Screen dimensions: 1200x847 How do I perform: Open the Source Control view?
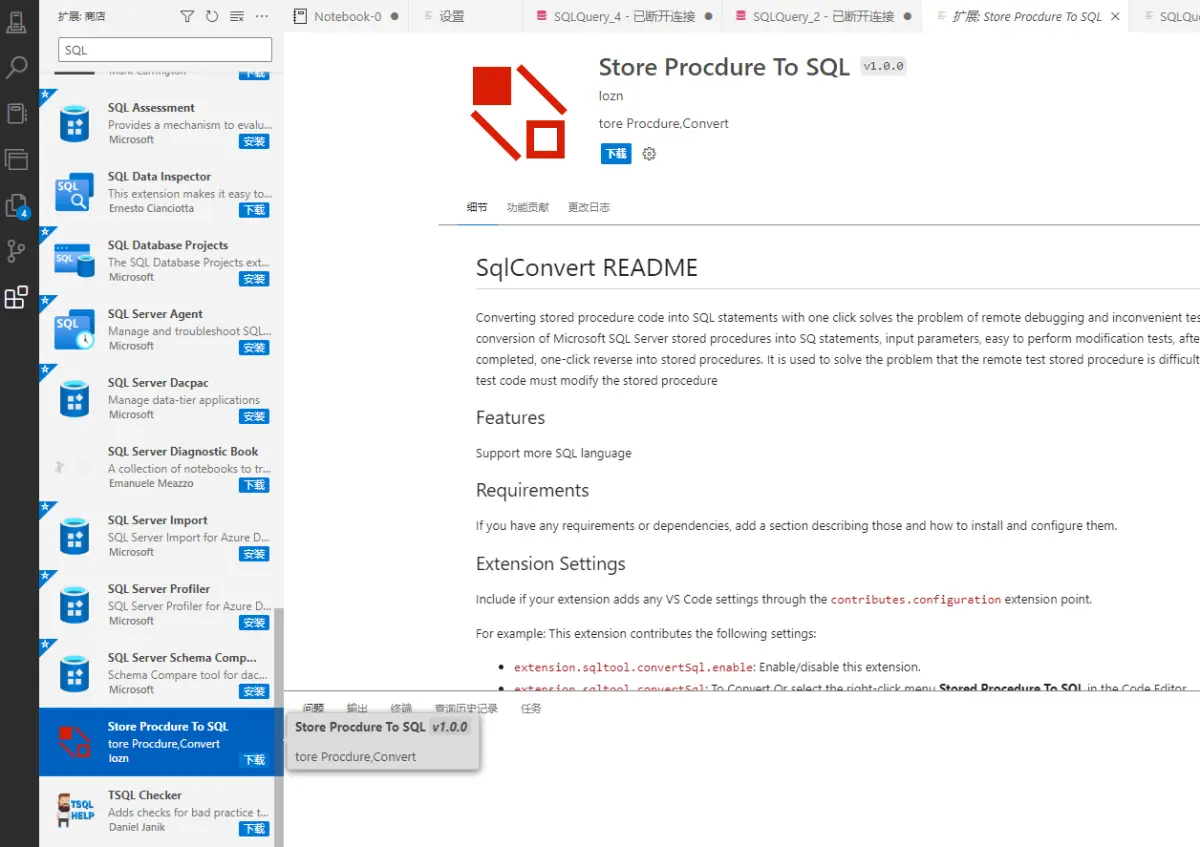pyautogui.click(x=17, y=251)
